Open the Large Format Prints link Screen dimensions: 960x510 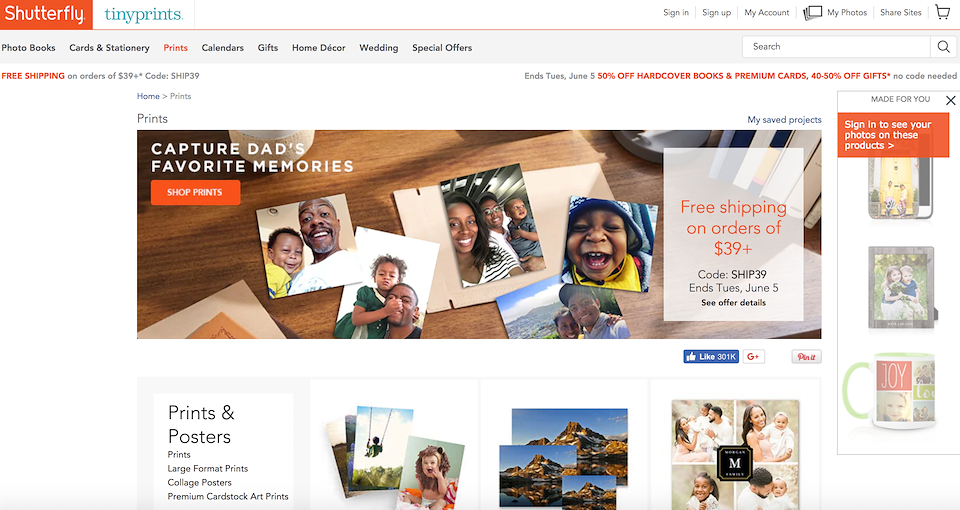[208, 468]
